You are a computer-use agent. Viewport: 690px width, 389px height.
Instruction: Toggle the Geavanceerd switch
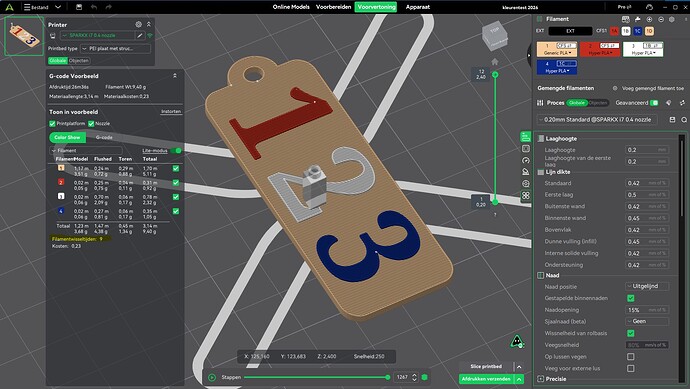click(x=654, y=103)
